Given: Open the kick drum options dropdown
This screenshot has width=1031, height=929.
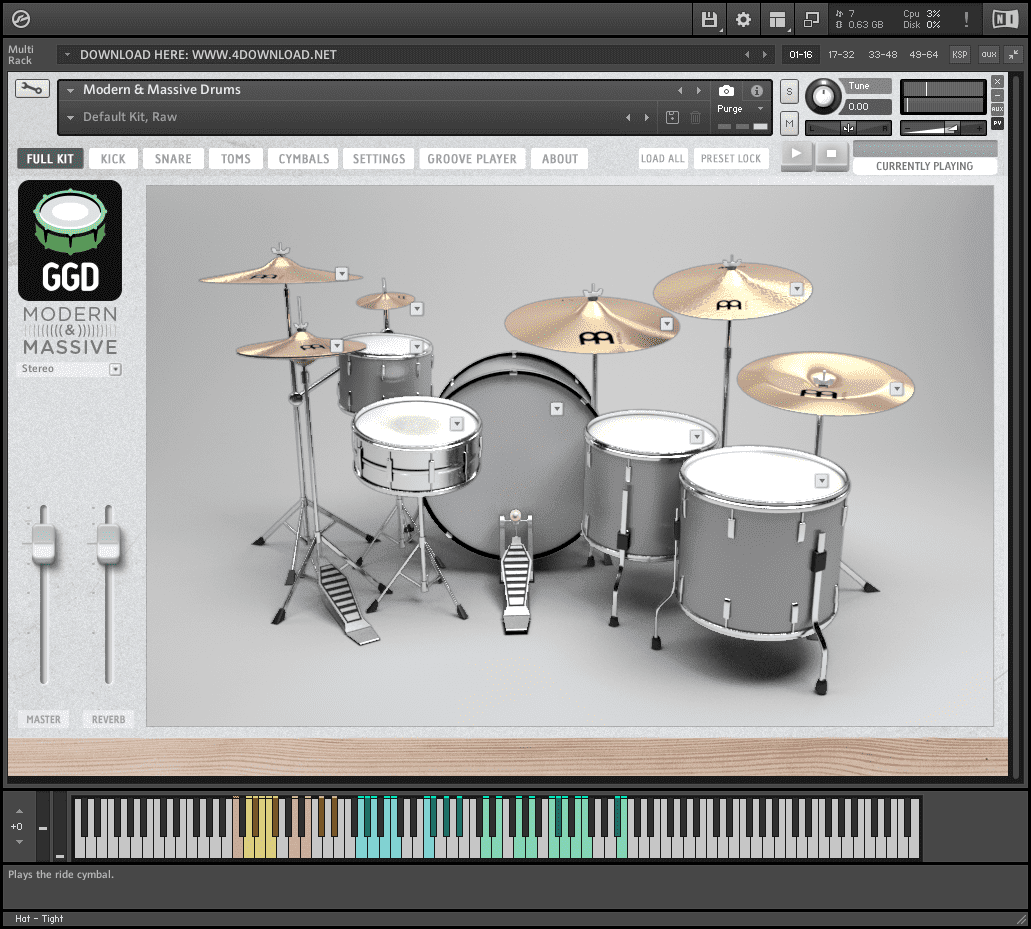Looking at the screenshot, I should pyautogui.click(x=557, y=409).
